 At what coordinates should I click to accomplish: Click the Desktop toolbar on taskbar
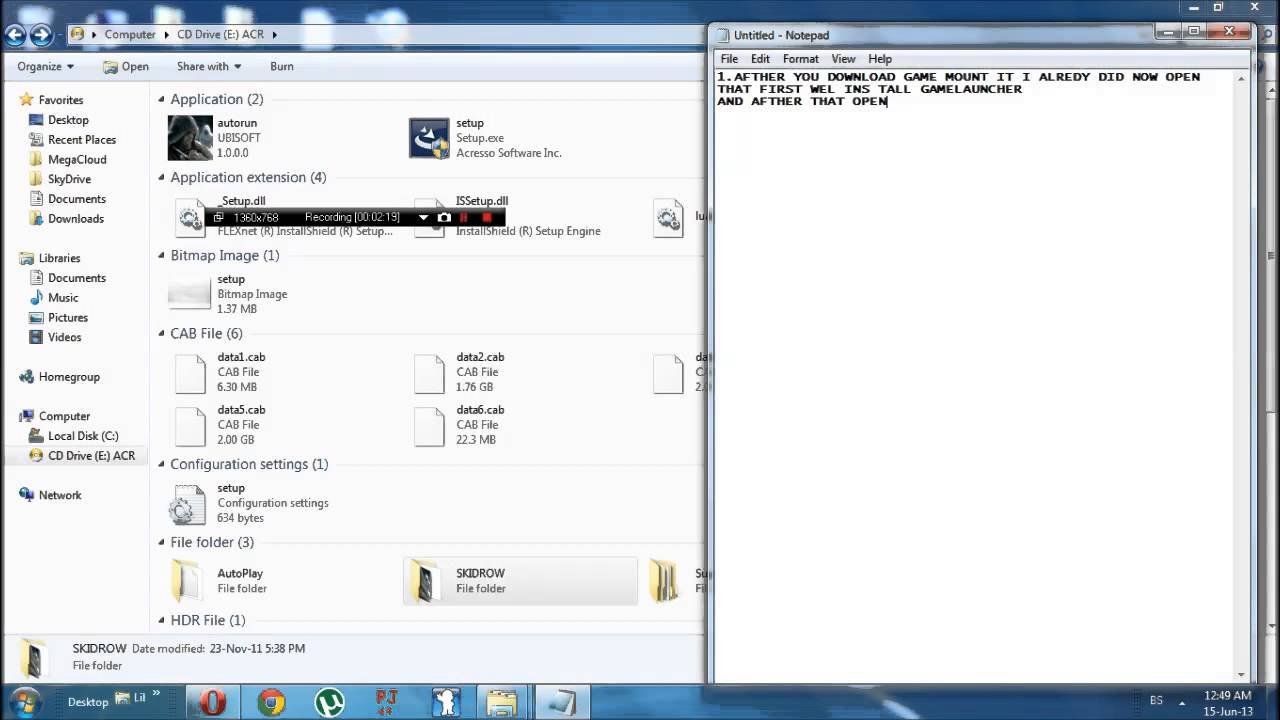(x=88, y=702)
